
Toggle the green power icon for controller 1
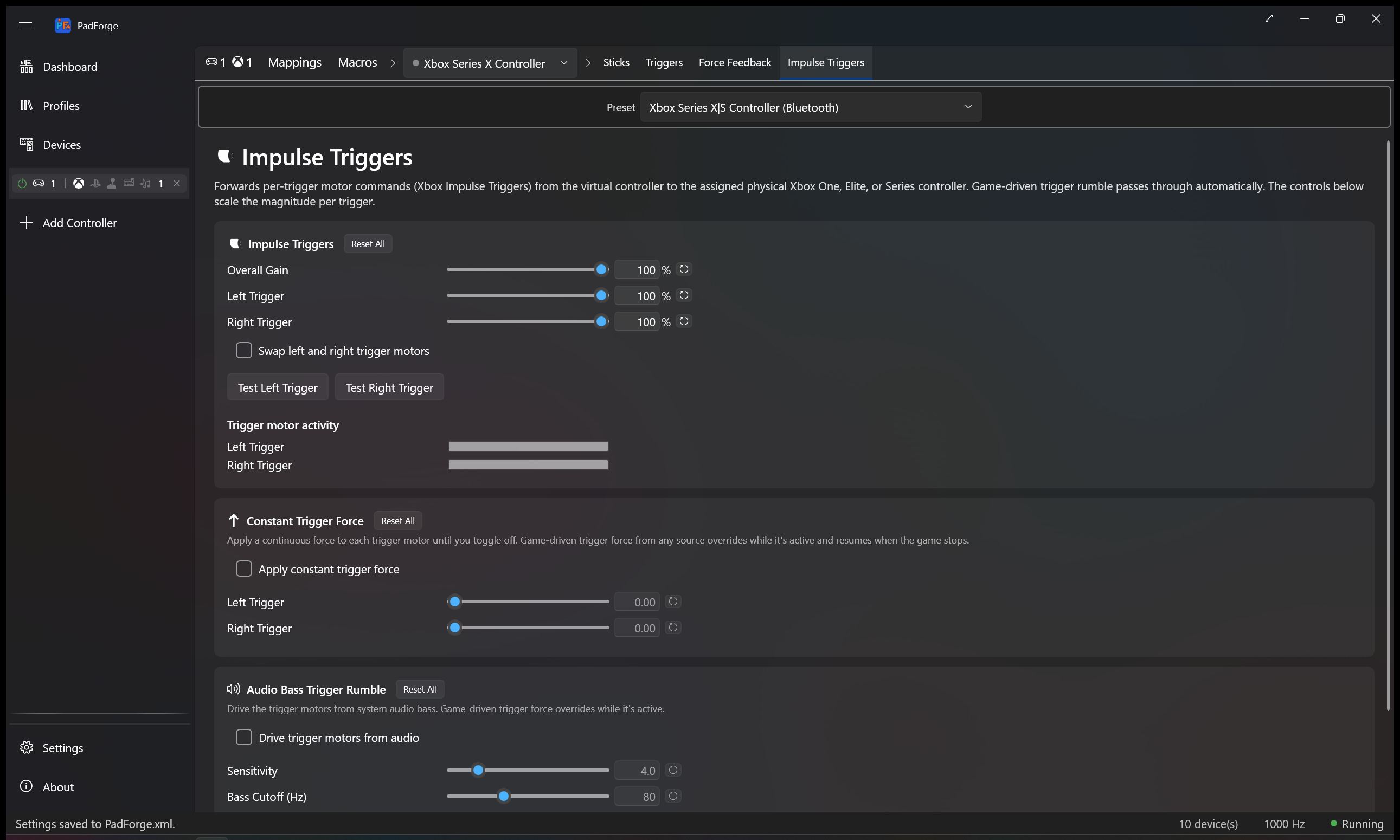[x=22, y=183]
